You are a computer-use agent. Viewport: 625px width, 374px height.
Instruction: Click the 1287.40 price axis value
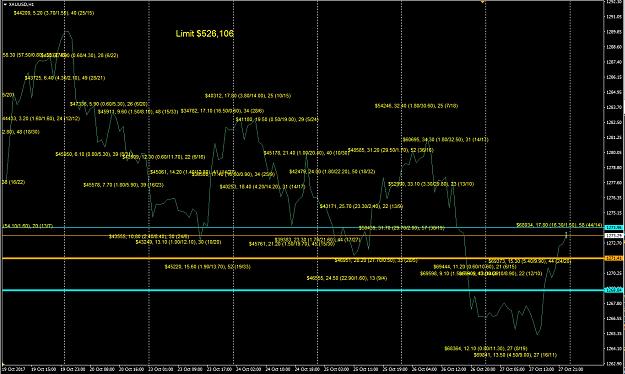click(x=614, y=62)
